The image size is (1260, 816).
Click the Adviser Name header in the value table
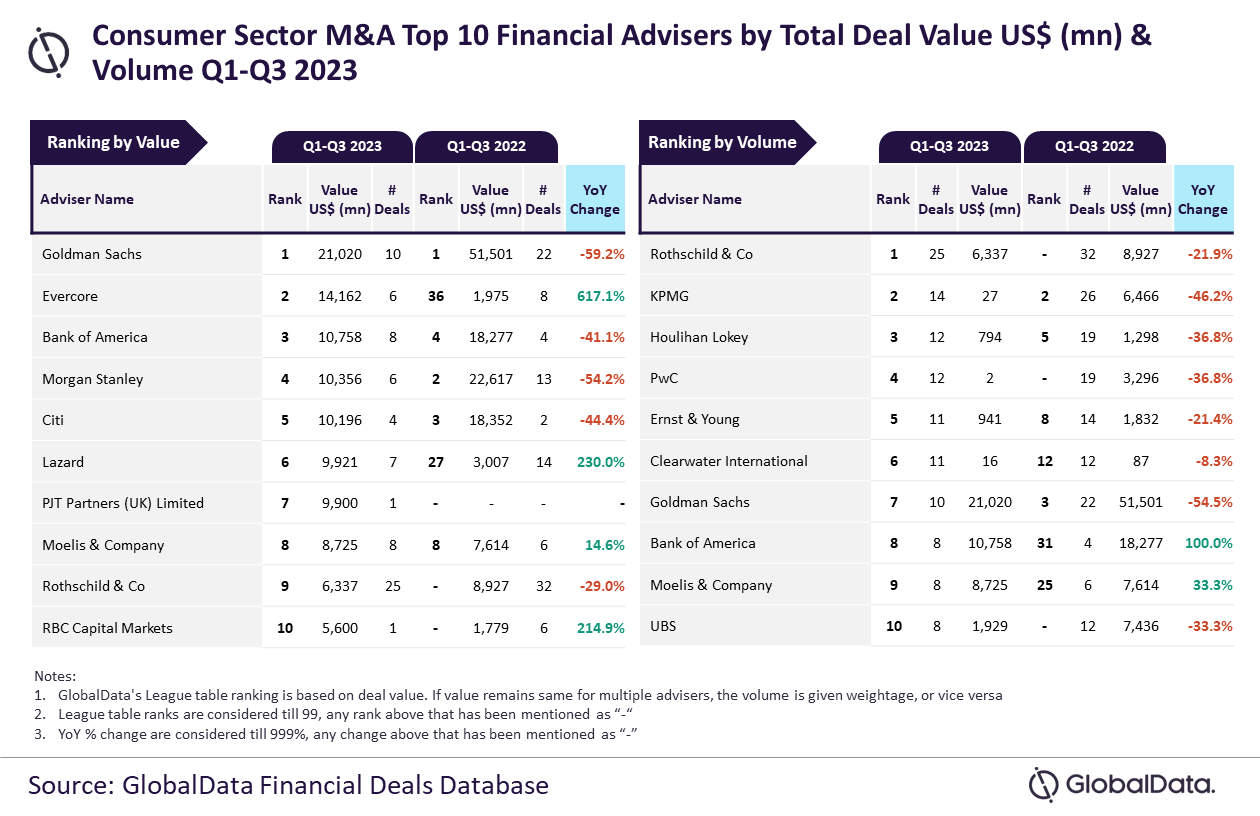tap(87, 199)
